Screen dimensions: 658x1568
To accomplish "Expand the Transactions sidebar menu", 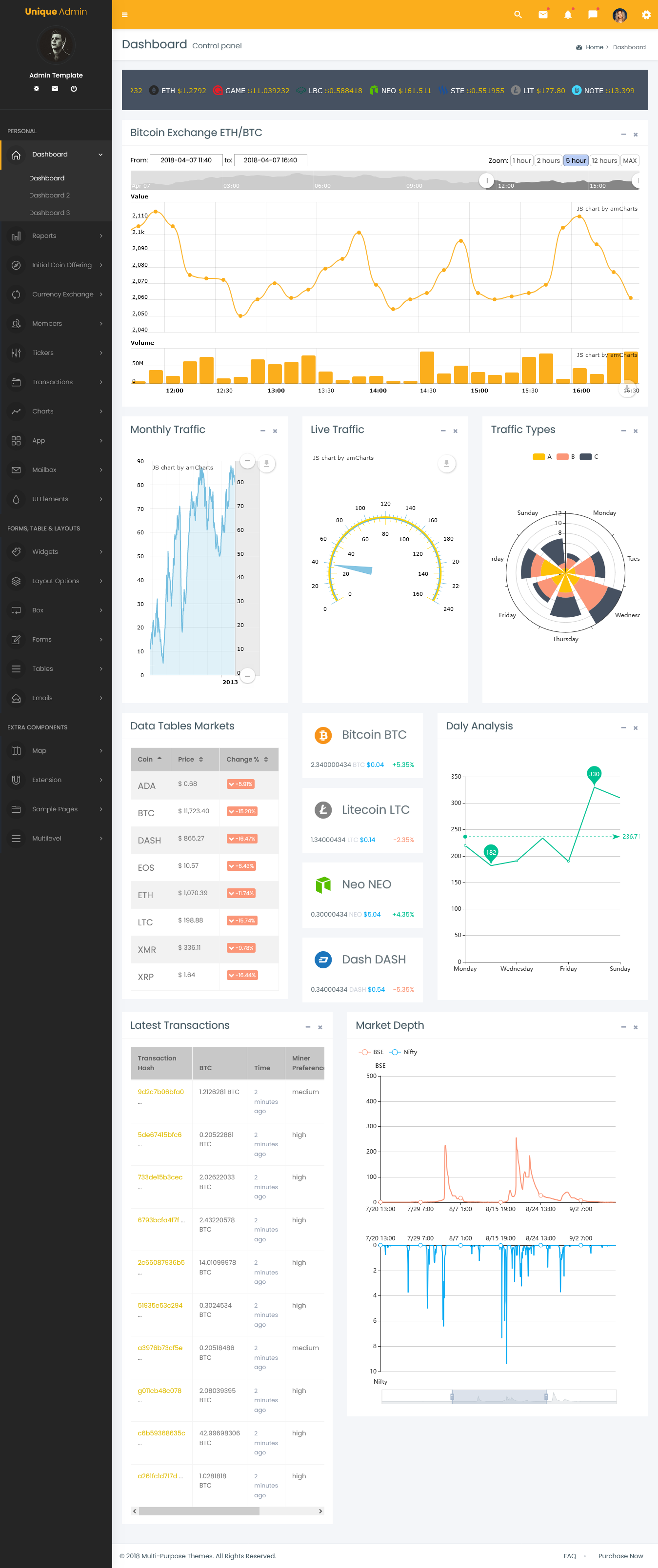I will (56, 382).
